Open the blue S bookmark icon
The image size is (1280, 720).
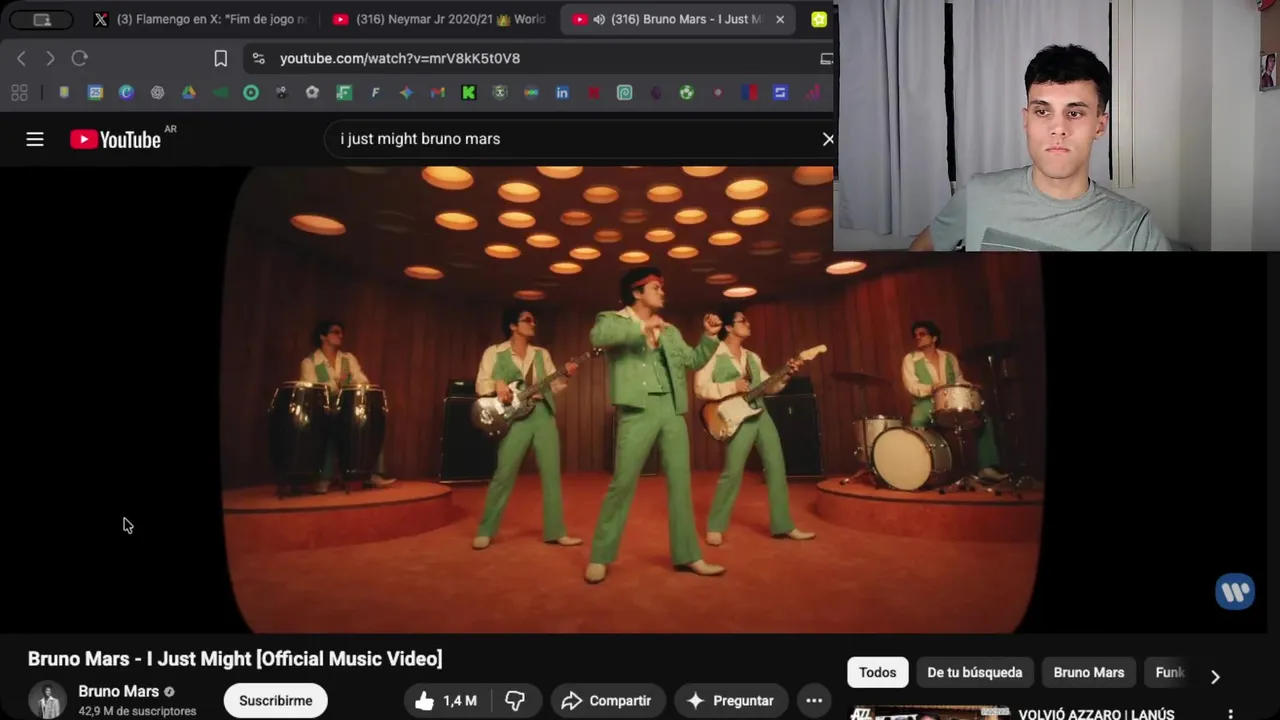pos(780,93)
